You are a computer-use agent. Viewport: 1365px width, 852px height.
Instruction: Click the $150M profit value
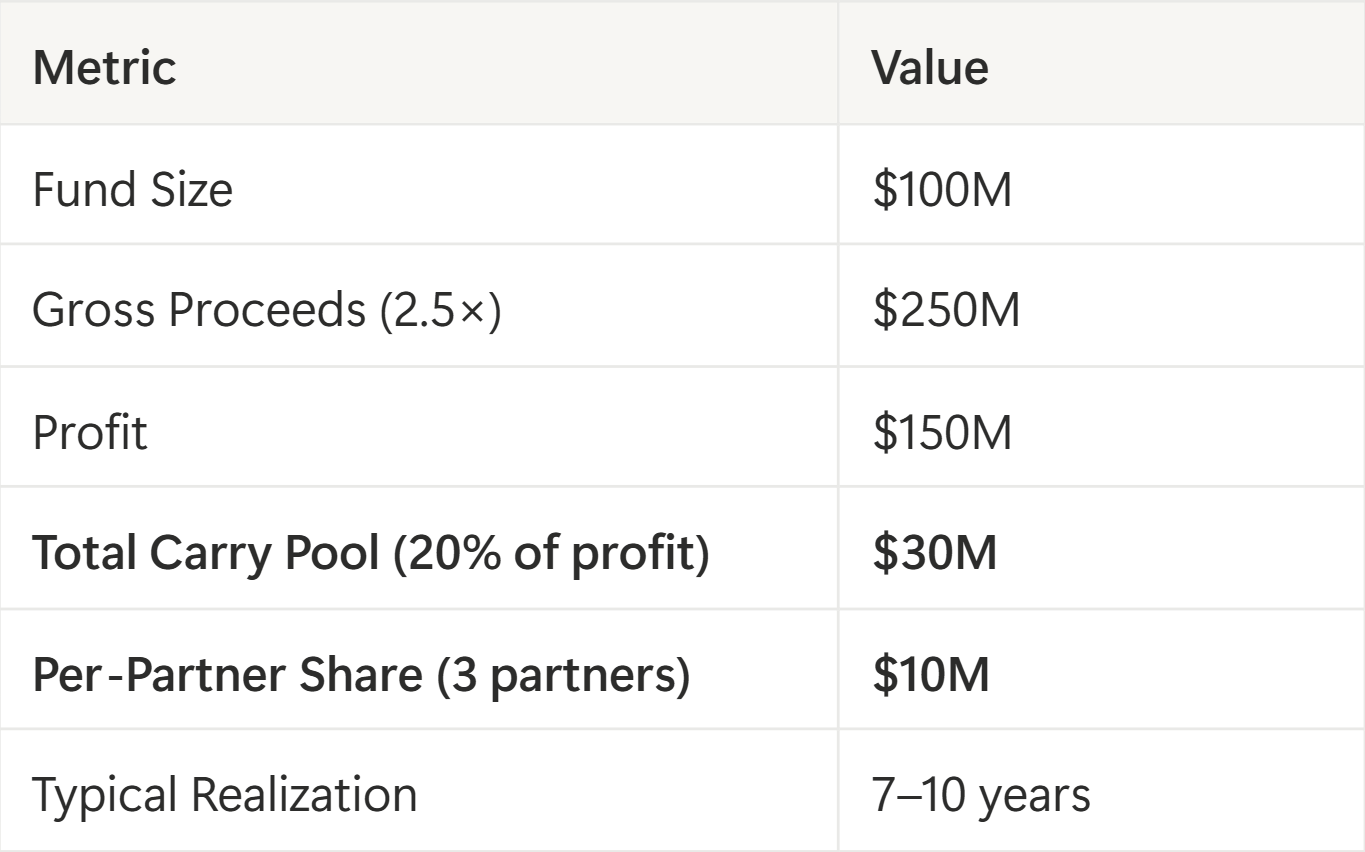pyautogui.click(x=942, y=432)
